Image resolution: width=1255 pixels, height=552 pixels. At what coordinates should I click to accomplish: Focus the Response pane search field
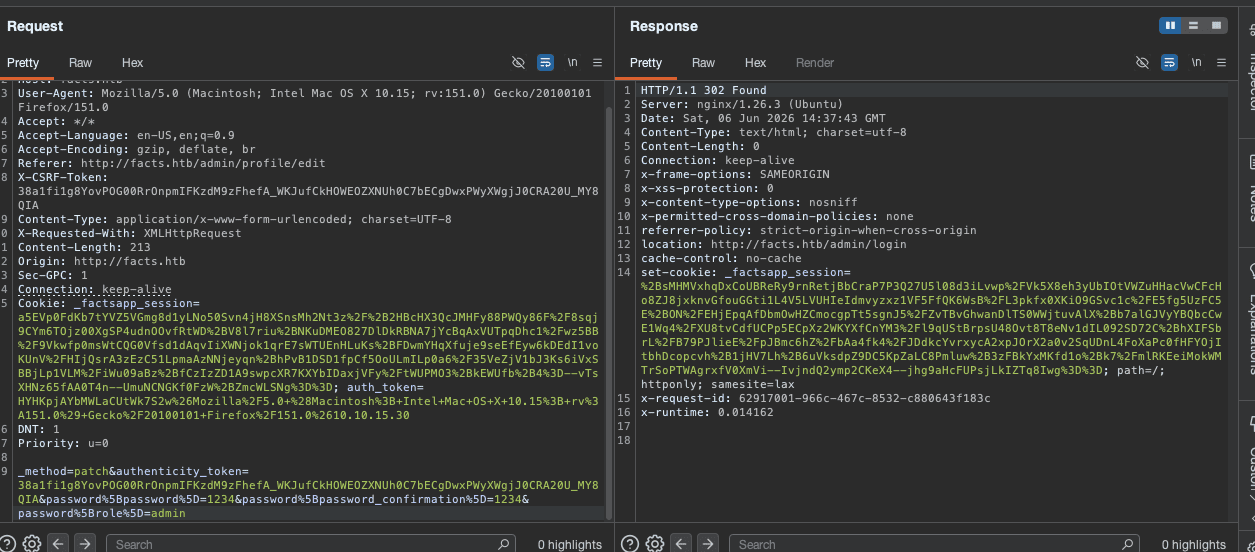pyautogui.click(x=934, y=544)
